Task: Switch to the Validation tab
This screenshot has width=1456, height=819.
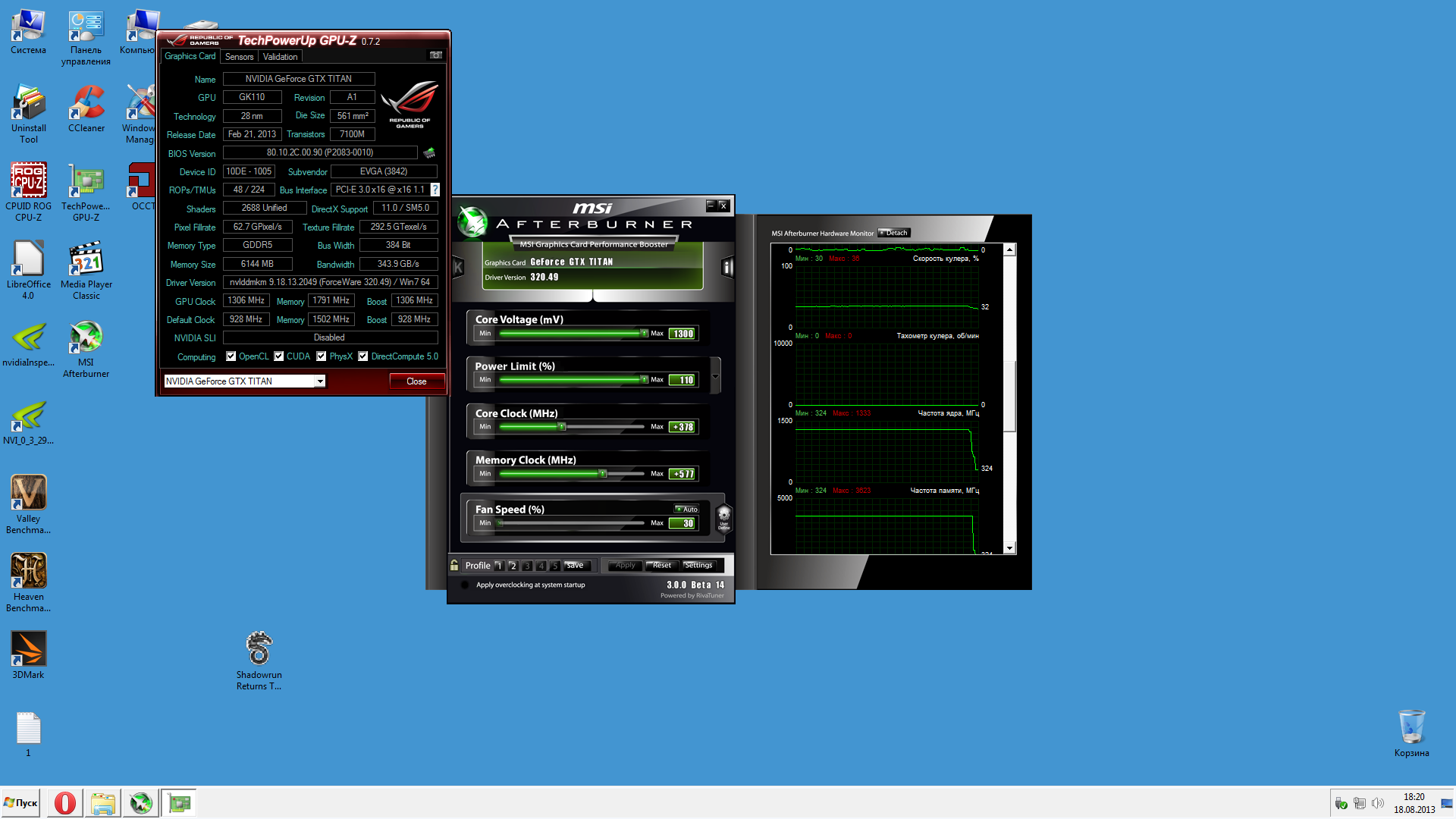Action: tap(280, 57)
